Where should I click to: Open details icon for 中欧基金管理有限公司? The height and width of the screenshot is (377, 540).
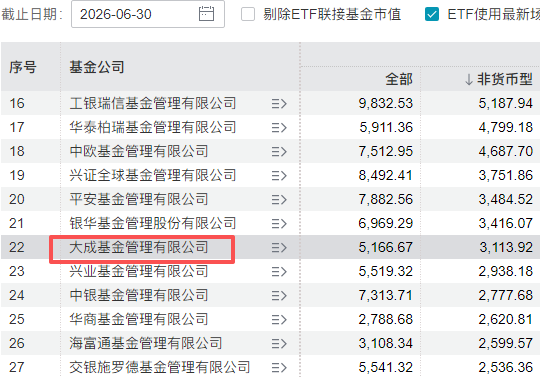[279, 151]
